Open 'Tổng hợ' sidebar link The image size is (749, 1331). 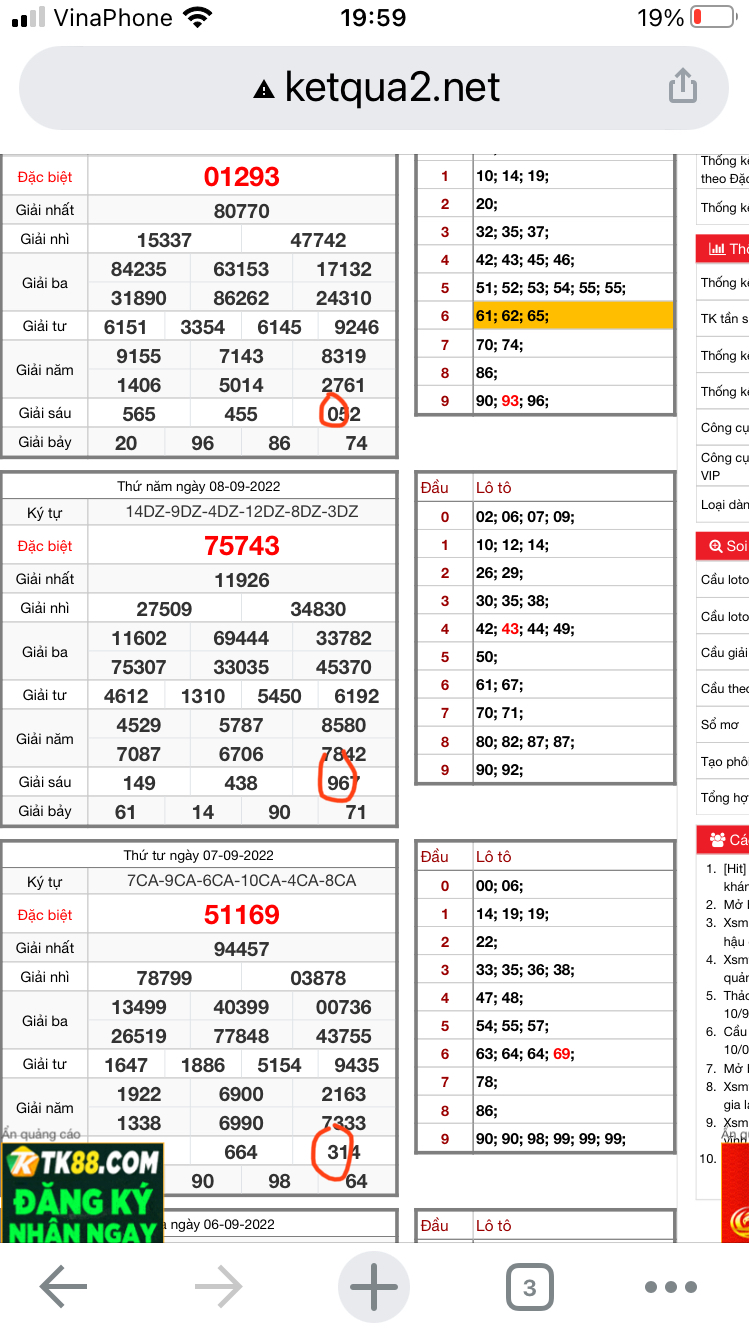[724, 798]
